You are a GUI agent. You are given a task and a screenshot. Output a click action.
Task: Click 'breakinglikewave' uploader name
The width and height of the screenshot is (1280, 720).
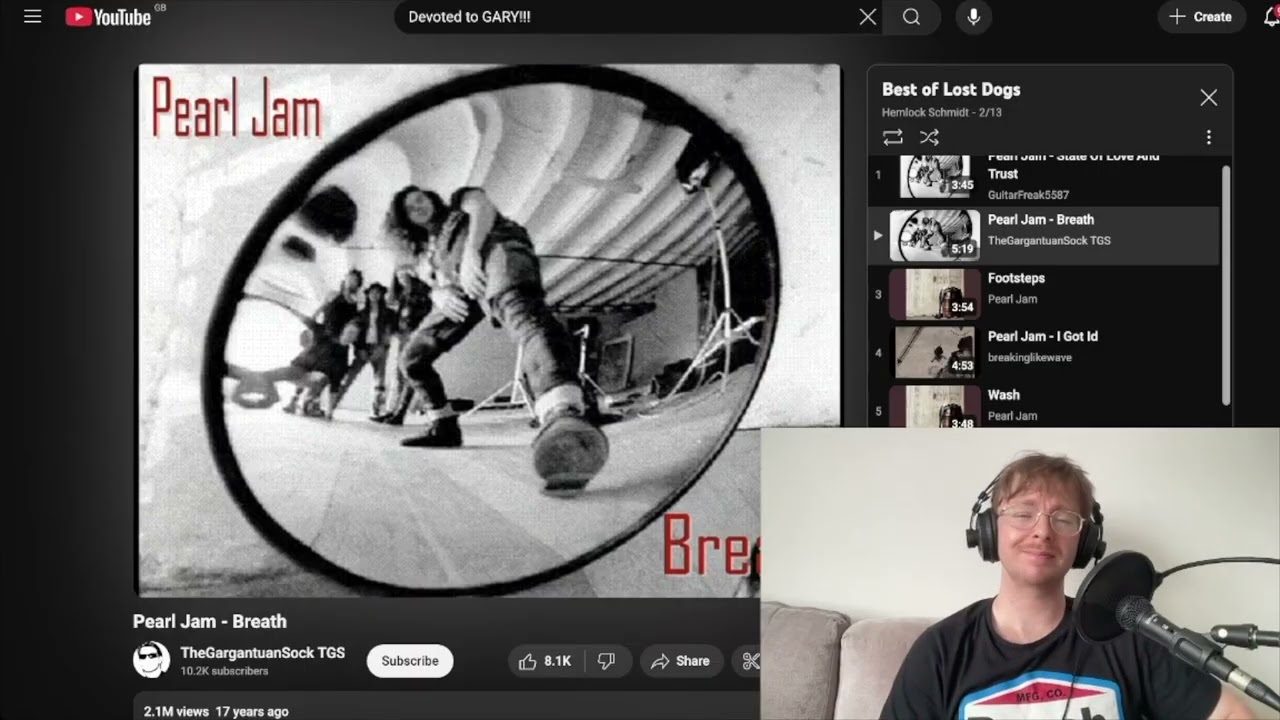[1030, 357]
